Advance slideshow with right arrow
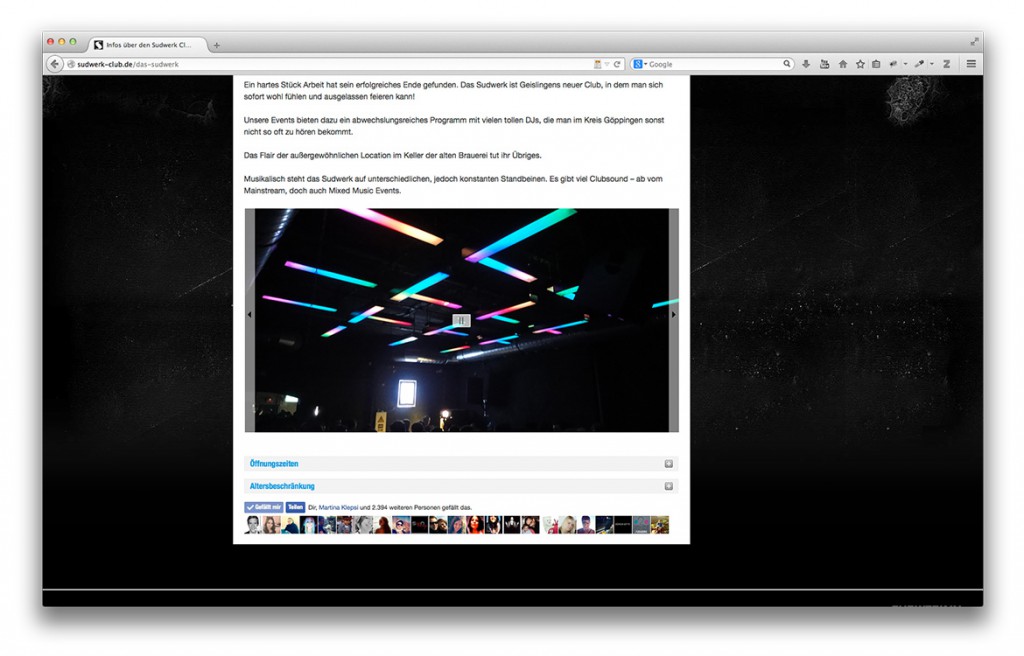This screenshot has height=656, width=1024. pyautogui.click(x=673, y=315)
